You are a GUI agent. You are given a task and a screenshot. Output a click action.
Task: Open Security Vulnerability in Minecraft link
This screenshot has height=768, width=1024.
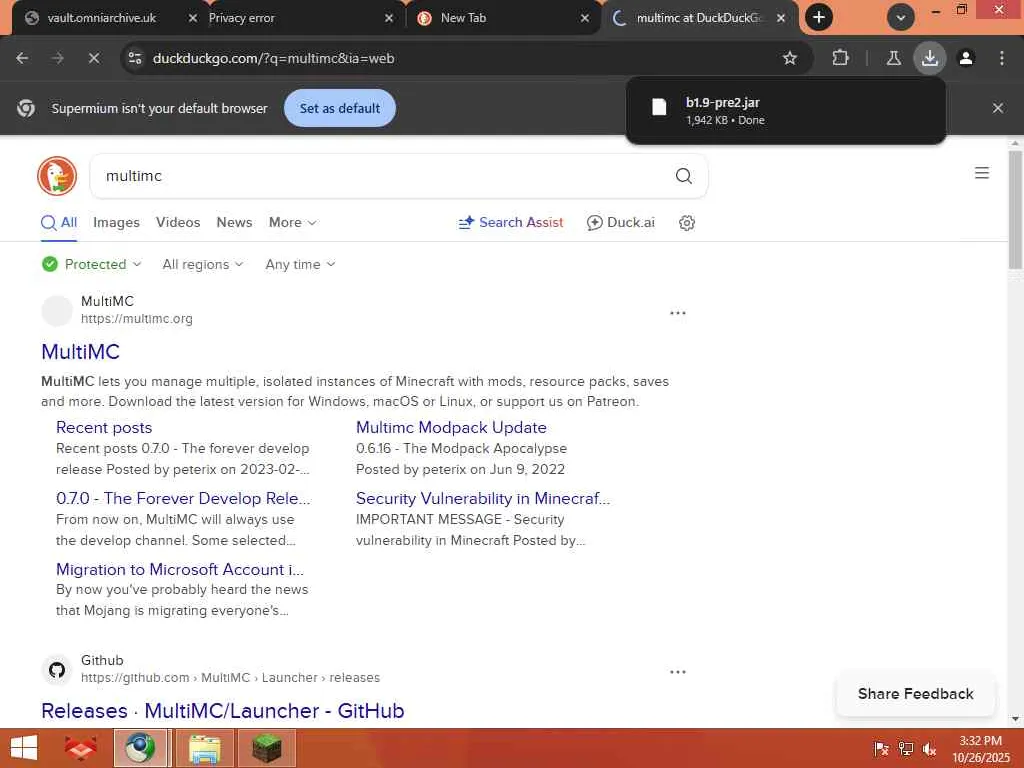(x=483, y=498)
